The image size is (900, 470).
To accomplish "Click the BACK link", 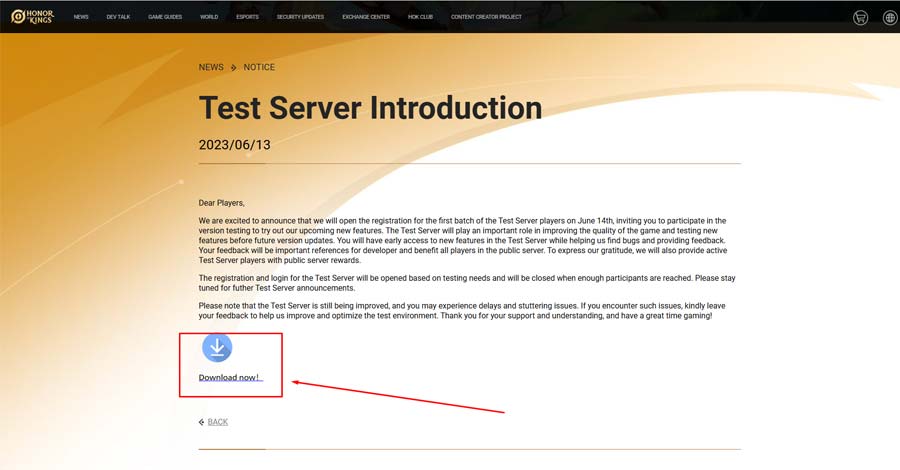I will click(x=217, y=422).
